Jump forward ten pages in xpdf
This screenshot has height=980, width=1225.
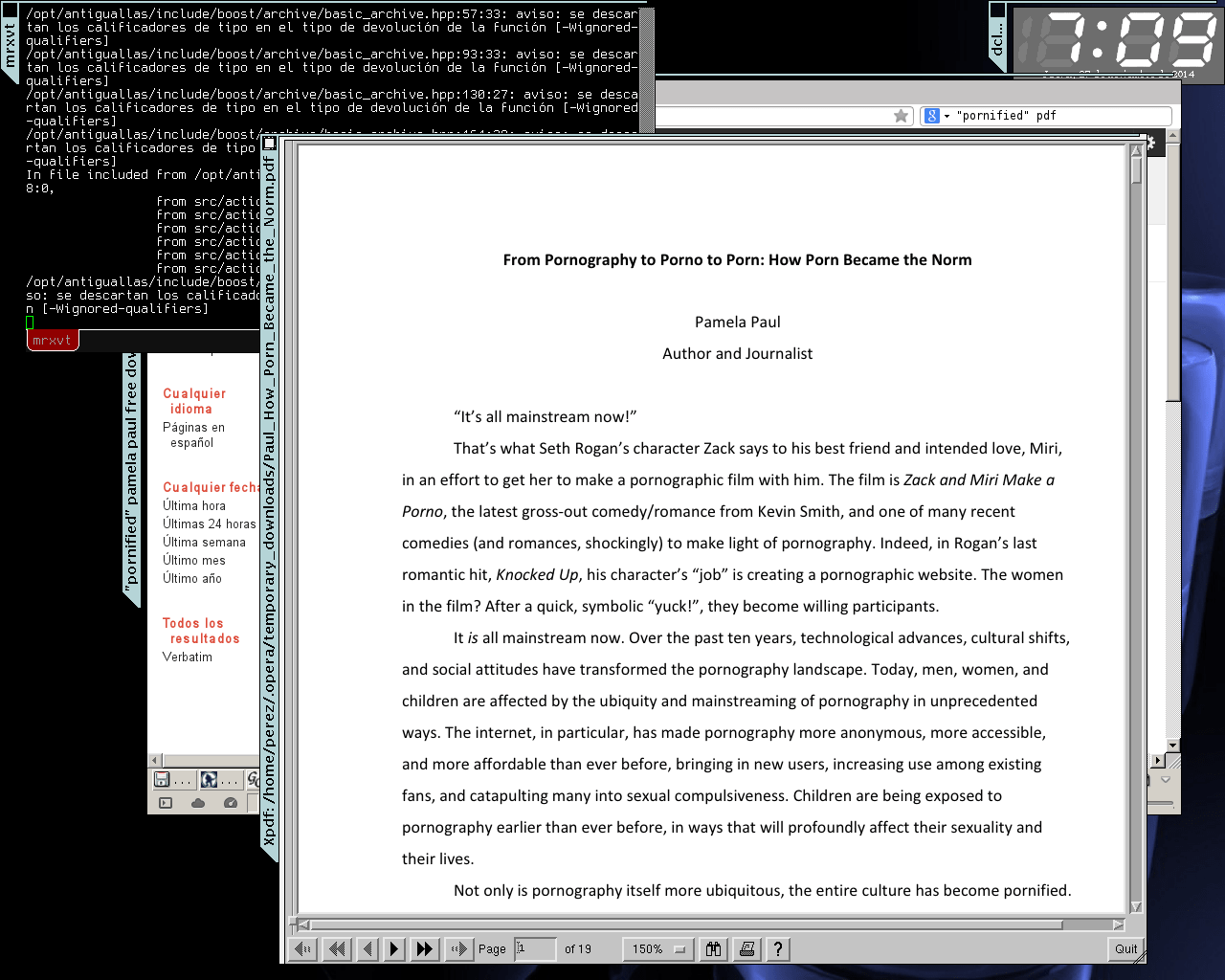[x=425, y=949]
